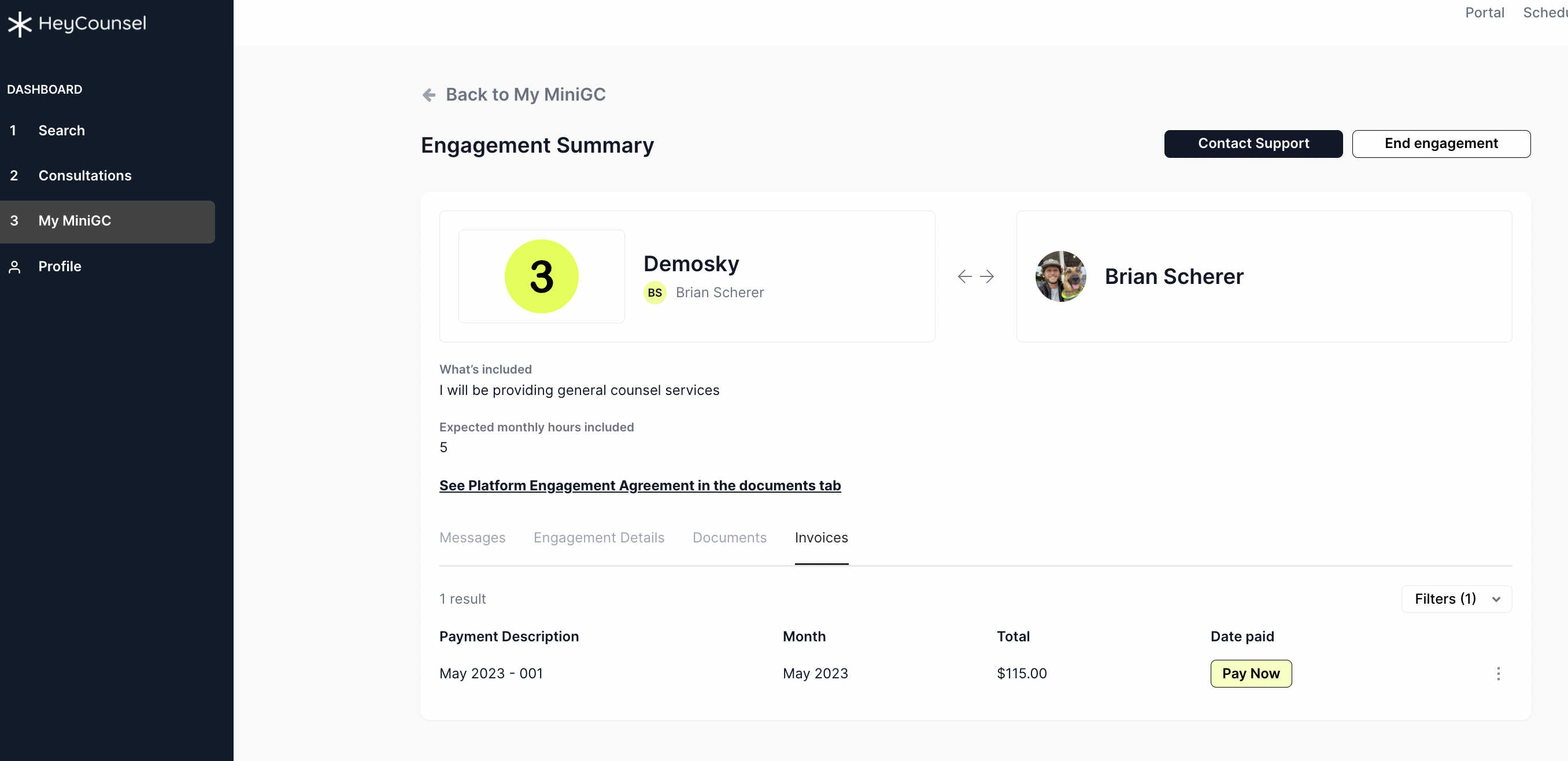Click the Profile person icon in sidebar
1568x761 pixels.
click(x=14, y=267)
